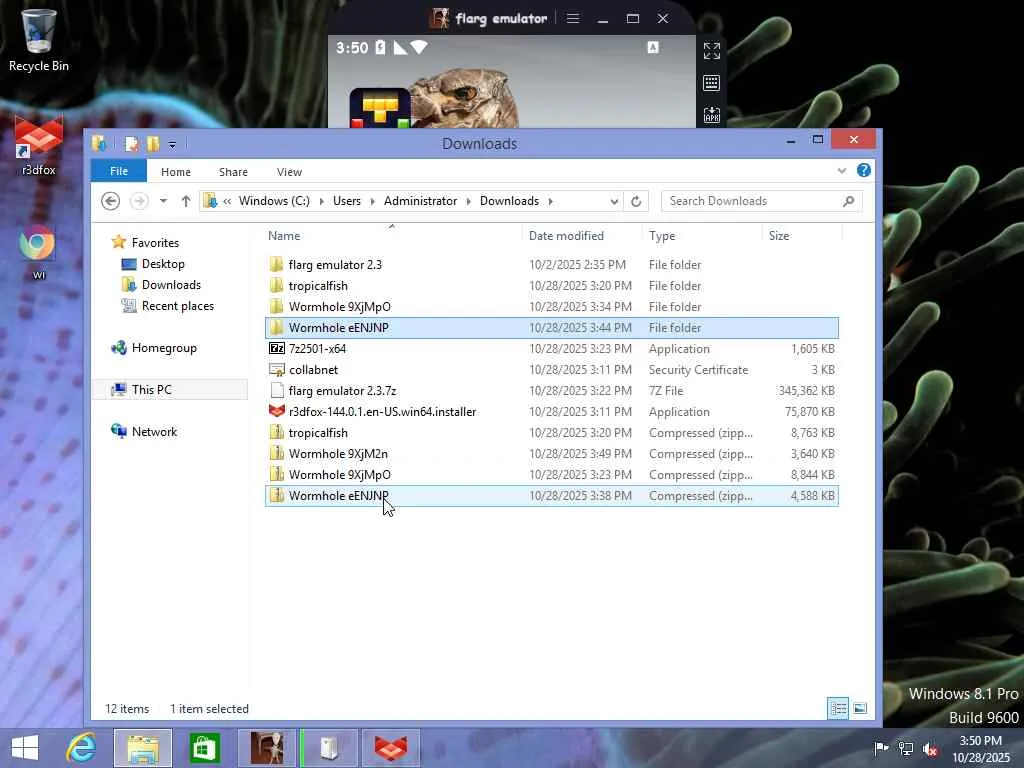This screenshot has width=1024, height=768.
Task: Show hidden breadcrumb path chevrons
Action: click(227, 201)
